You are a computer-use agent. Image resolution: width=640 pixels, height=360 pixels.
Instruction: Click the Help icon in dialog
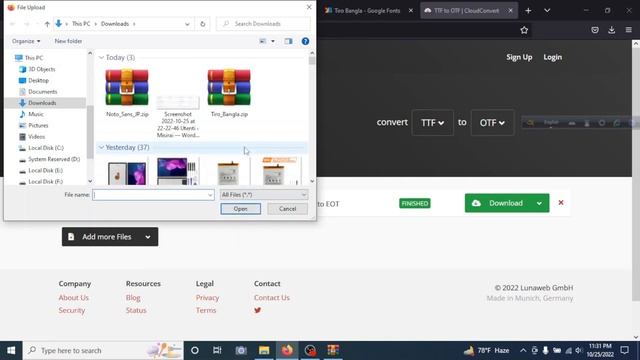[305, 41]
